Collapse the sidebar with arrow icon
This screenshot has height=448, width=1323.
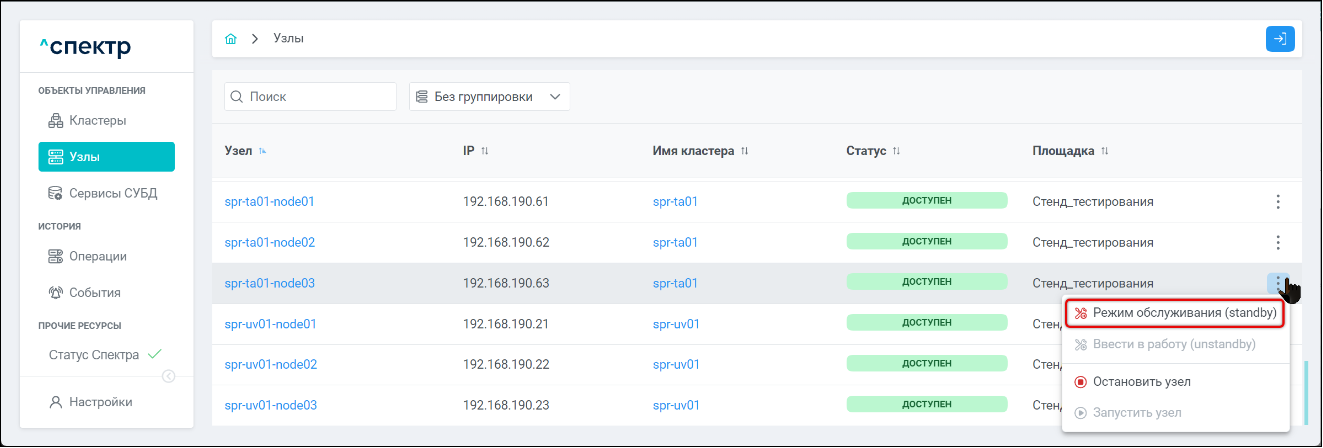pyautogui.click(x=168, y=376)
